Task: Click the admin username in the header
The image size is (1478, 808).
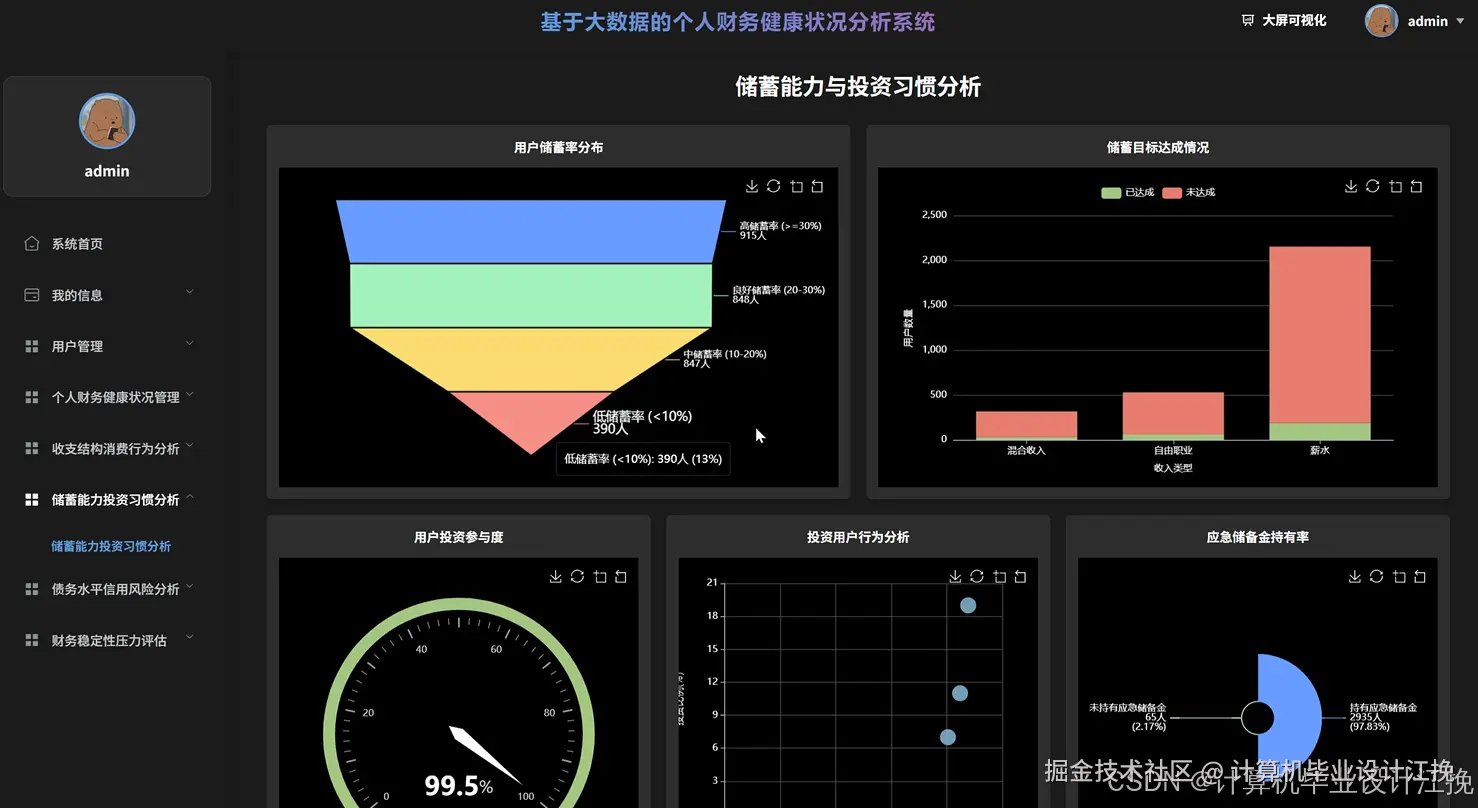Action: pyautogui.click(x=1427, y=21)
